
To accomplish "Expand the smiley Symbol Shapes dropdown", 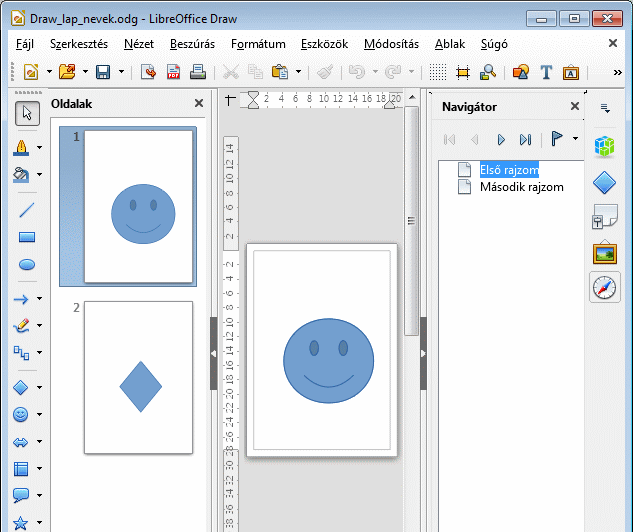I will point(39,414).
